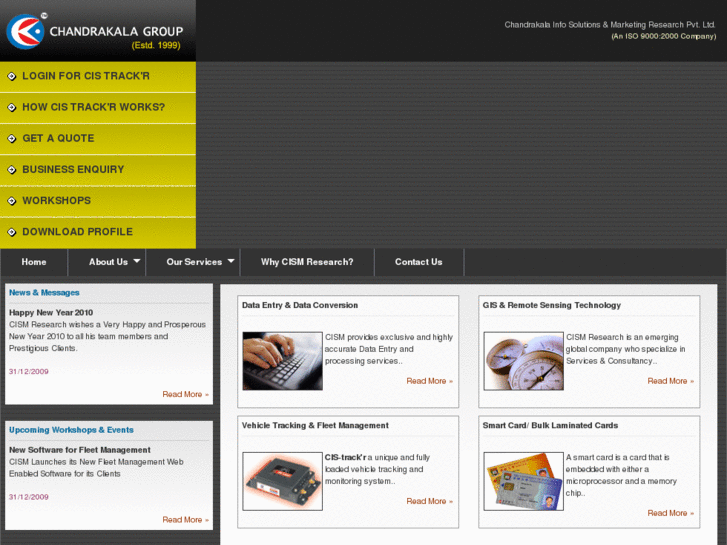Select Get a Quote sidebar link
Viewport: 727px width, 545px height.
[58, 138]
